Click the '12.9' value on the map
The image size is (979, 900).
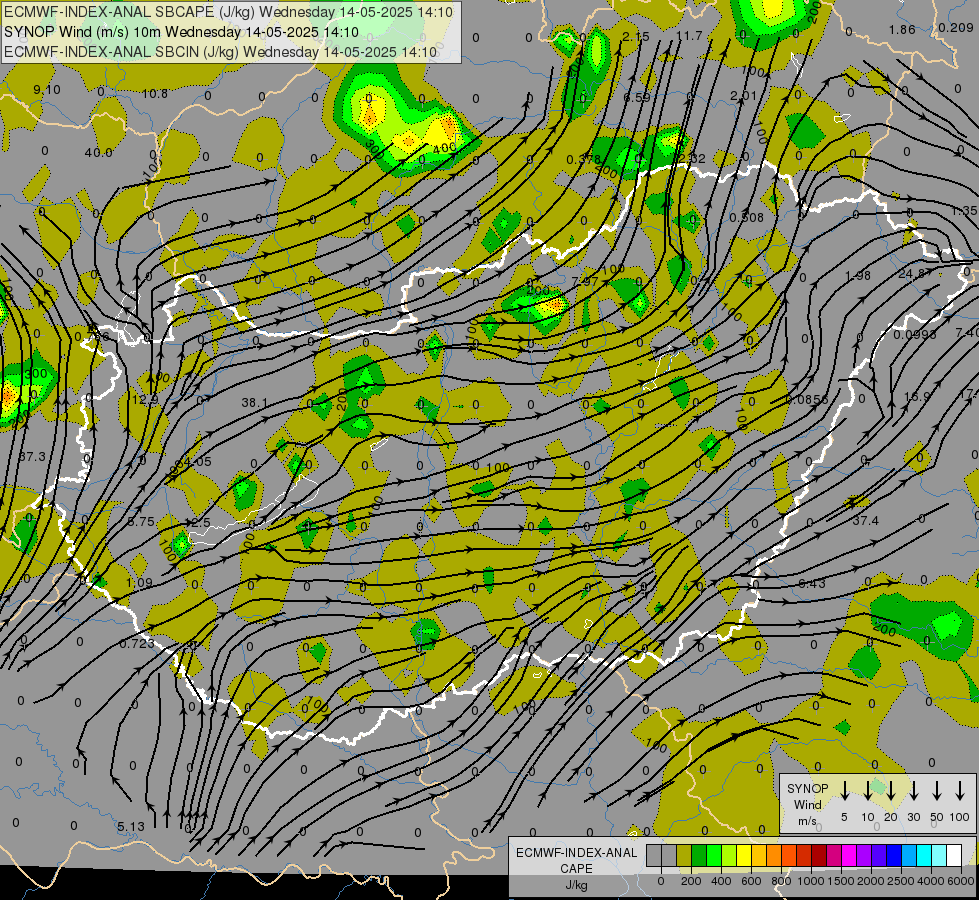pyautogui.click(x=145, y=399)
